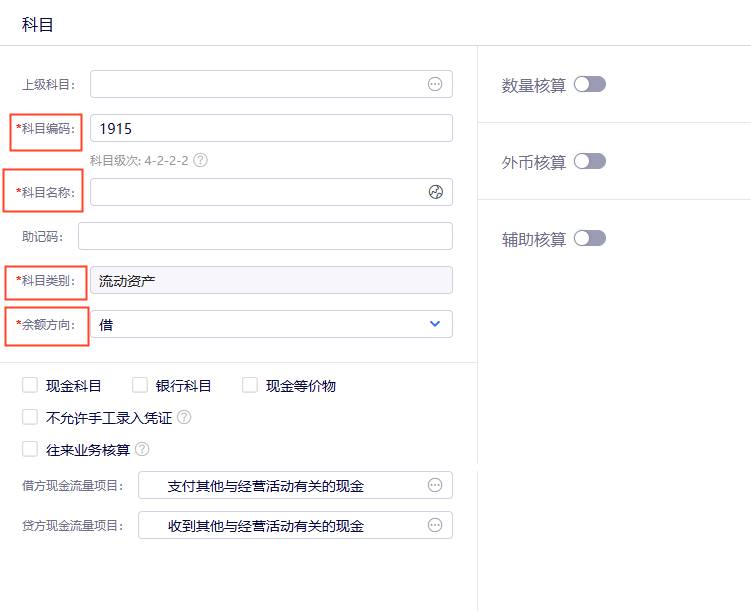Click the 收到其他与经营活动有关的现金 field
751x611 pixels.
tap(295, 525)
